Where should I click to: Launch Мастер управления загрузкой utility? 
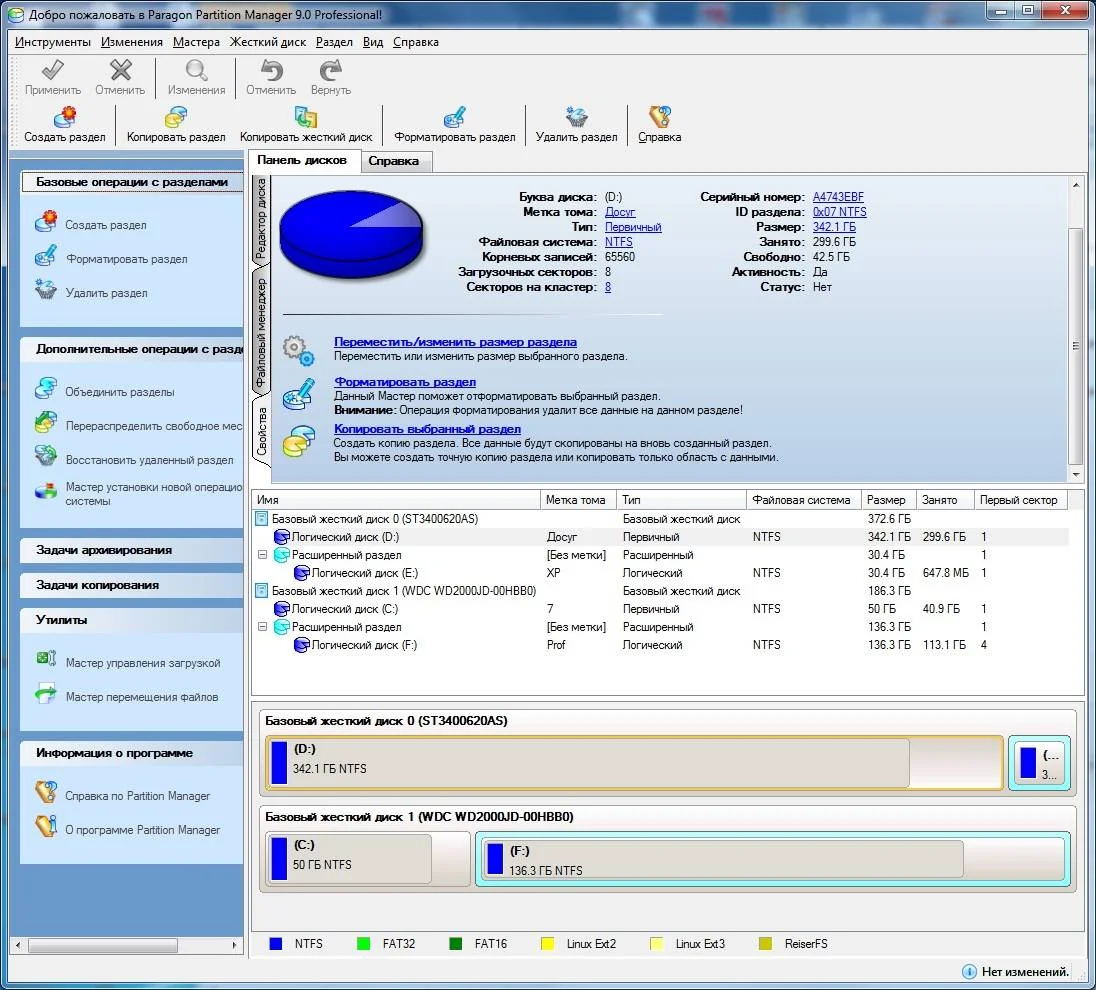[142, 663]
